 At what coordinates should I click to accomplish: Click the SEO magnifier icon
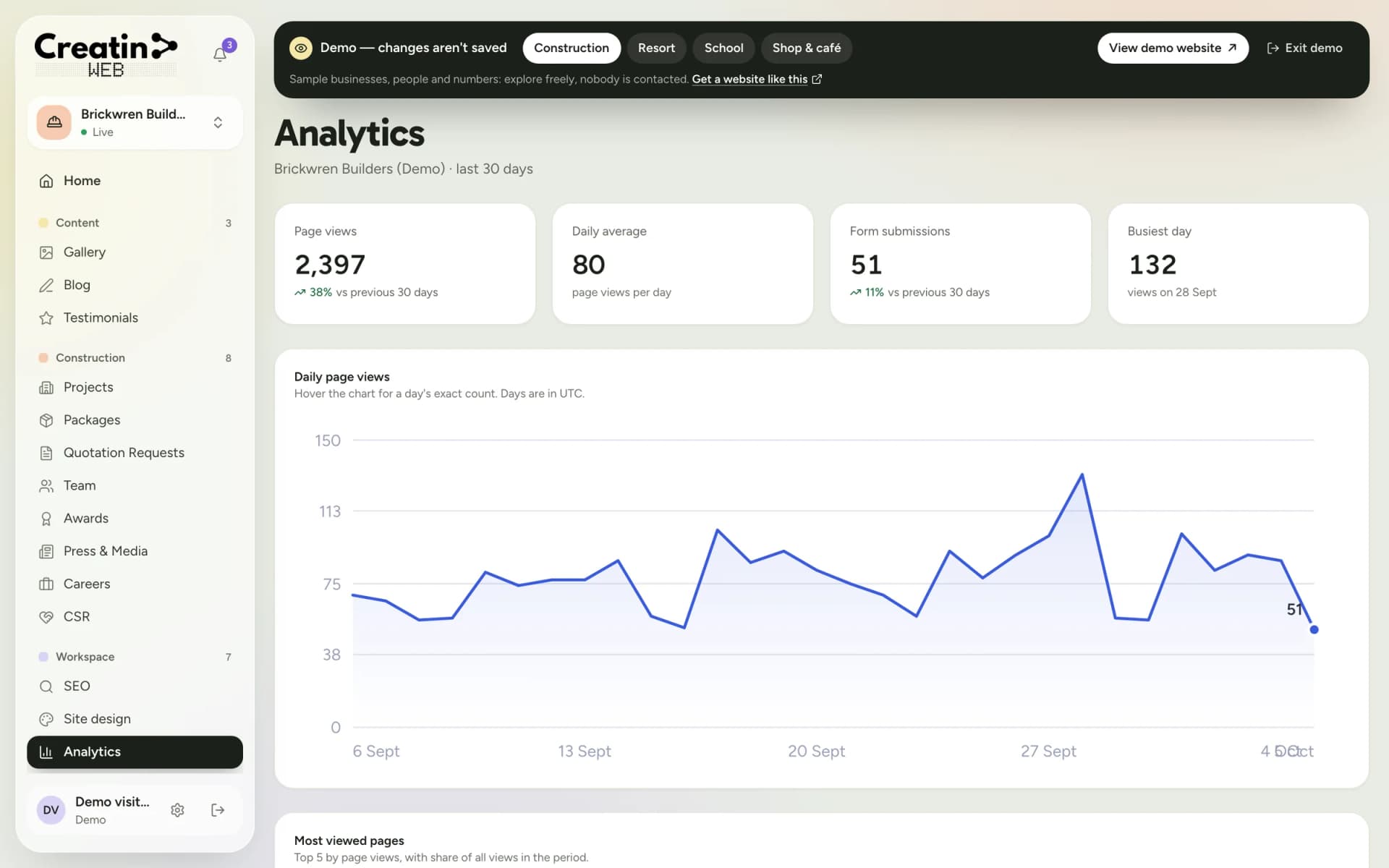46,686
